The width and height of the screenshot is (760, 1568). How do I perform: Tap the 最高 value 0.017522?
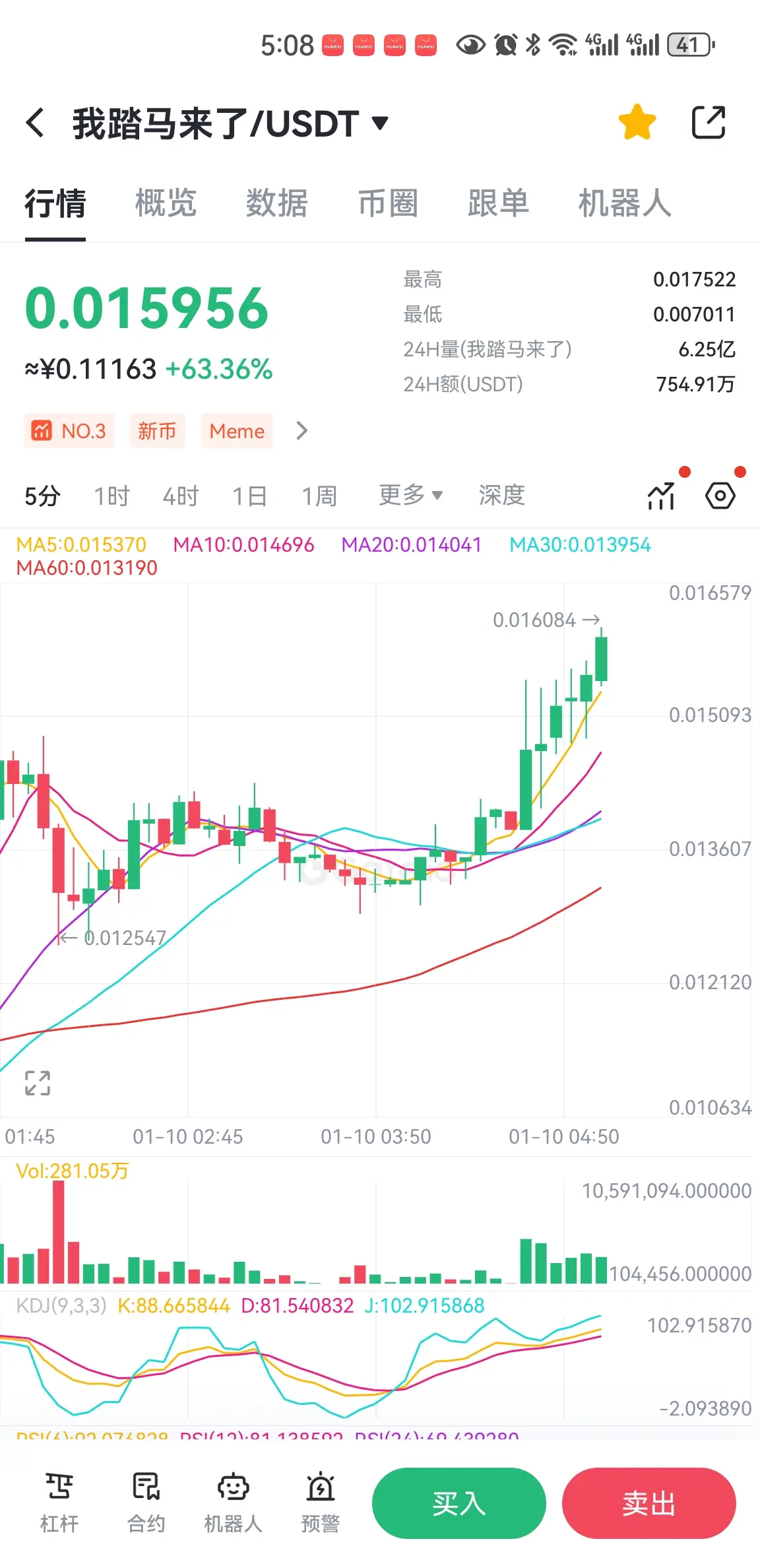pos(694,280)
